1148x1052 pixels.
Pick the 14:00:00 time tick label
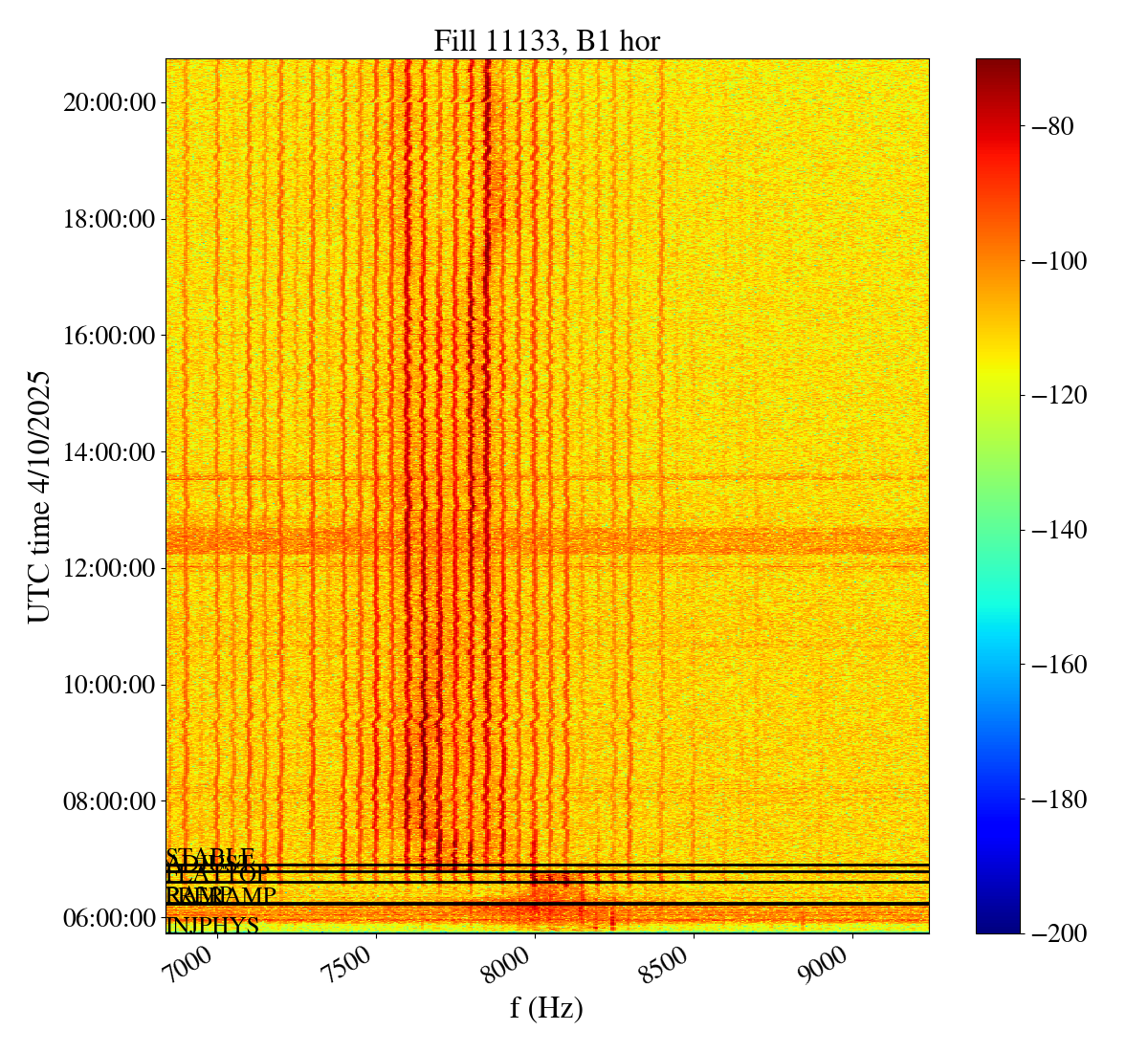click(109, 451)
